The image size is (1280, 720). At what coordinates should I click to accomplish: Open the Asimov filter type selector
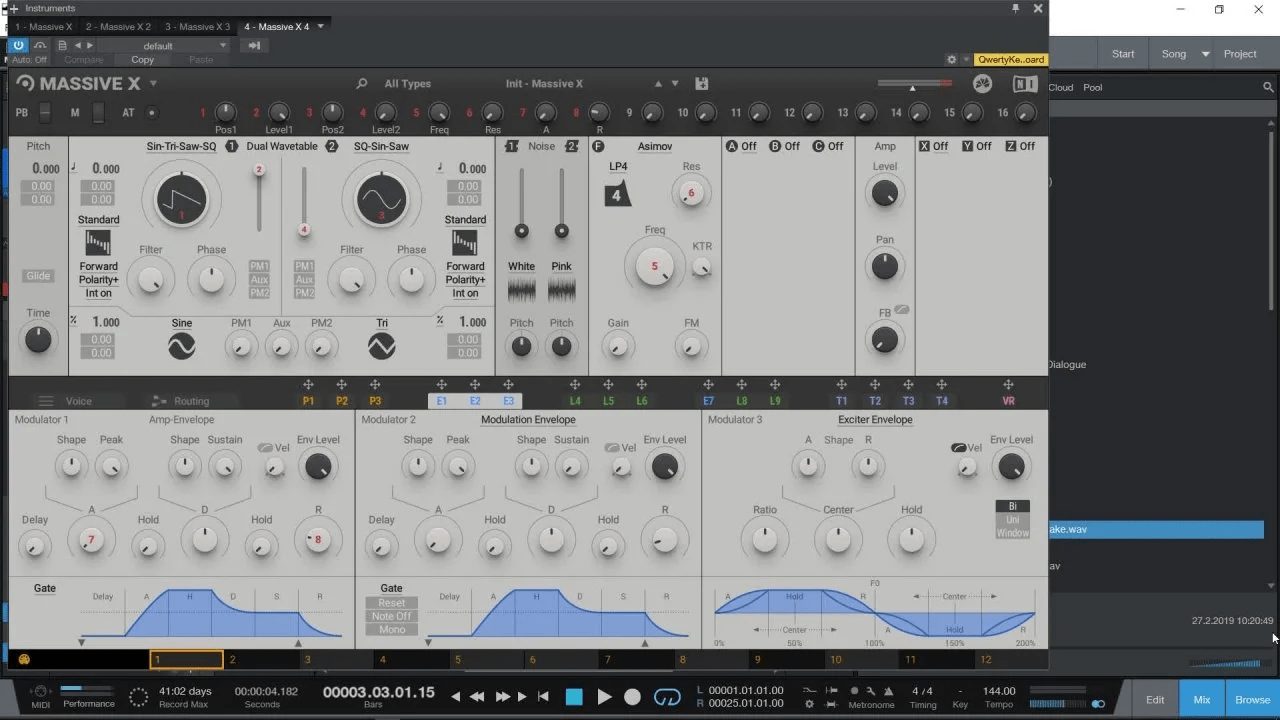tap(655, 146)
